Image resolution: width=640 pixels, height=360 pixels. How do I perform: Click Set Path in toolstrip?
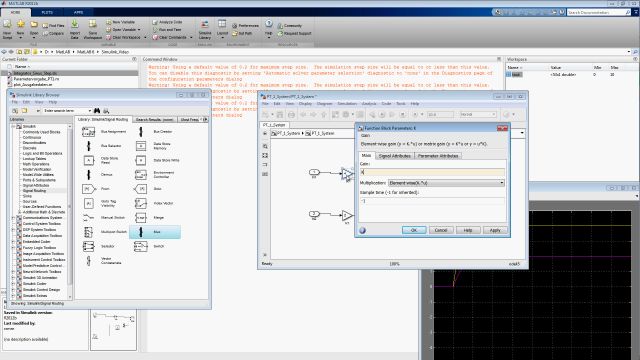(x=242, y=33)
